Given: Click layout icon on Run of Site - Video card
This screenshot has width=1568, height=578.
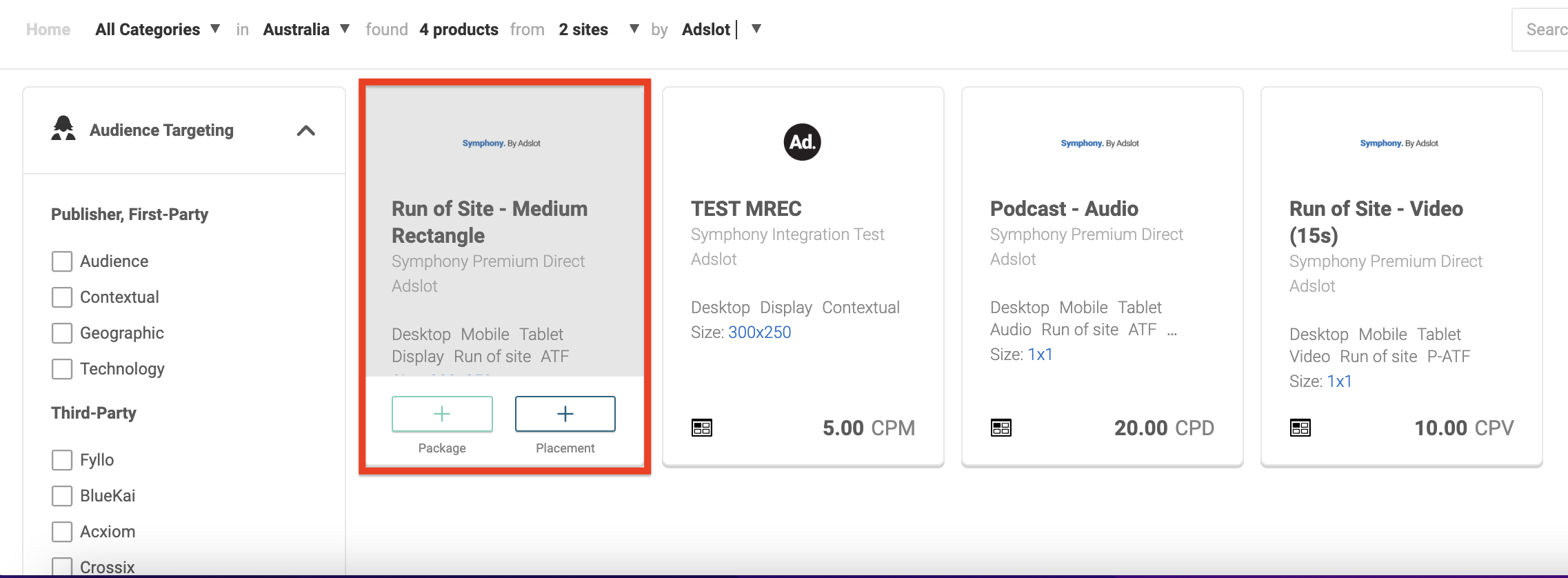Looking at the screenshot, I should tap(1300, 428).
